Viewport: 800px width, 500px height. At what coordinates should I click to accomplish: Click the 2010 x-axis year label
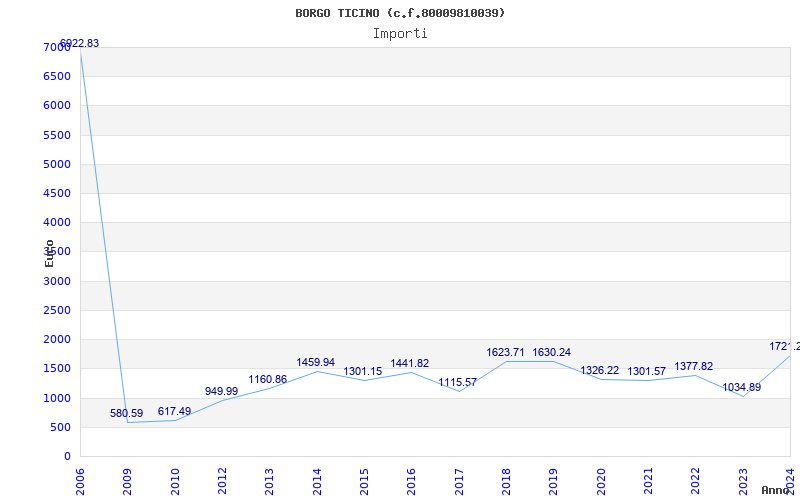175,482
